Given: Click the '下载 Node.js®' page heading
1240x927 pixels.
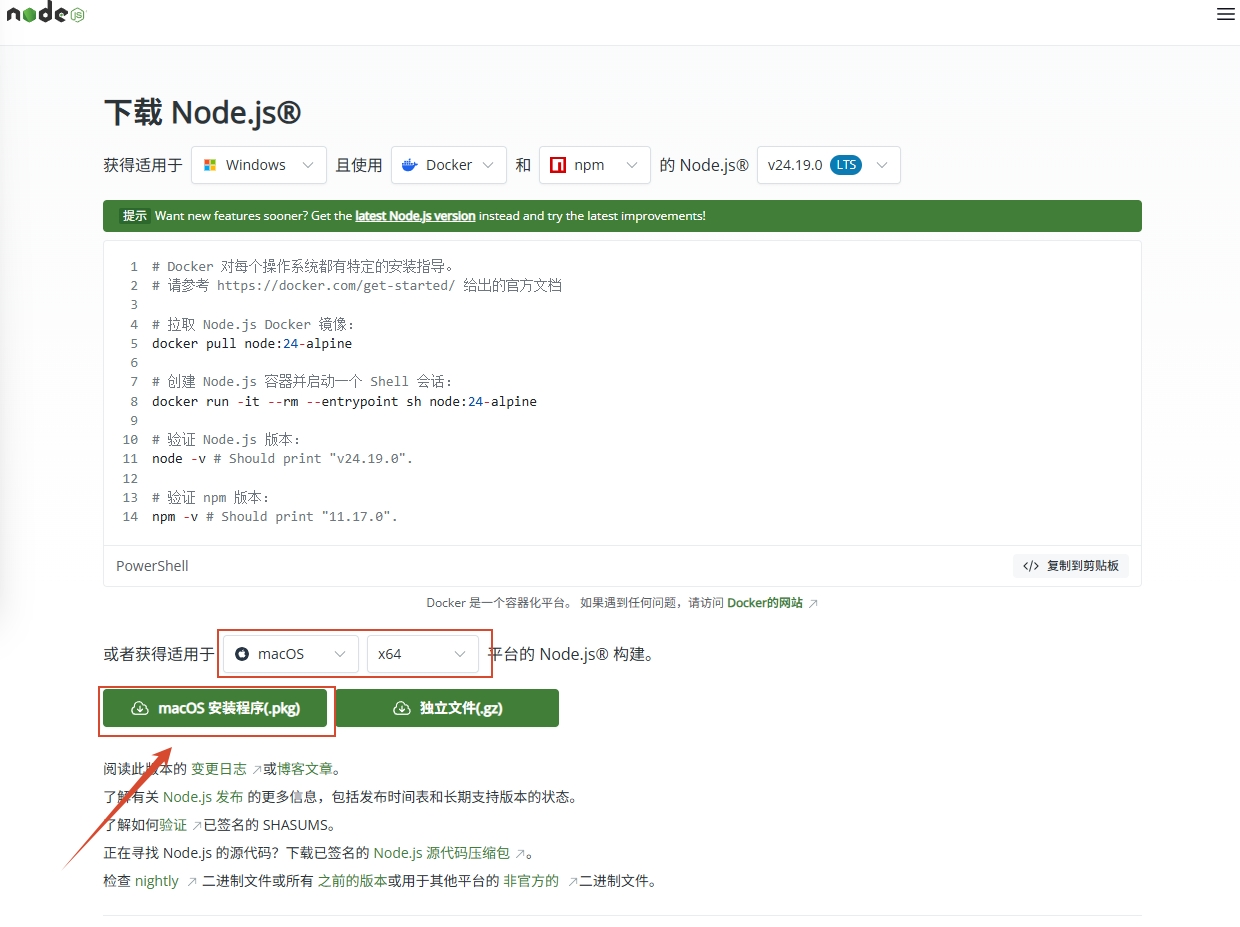Looking at the screenshot, I should 203,112.
